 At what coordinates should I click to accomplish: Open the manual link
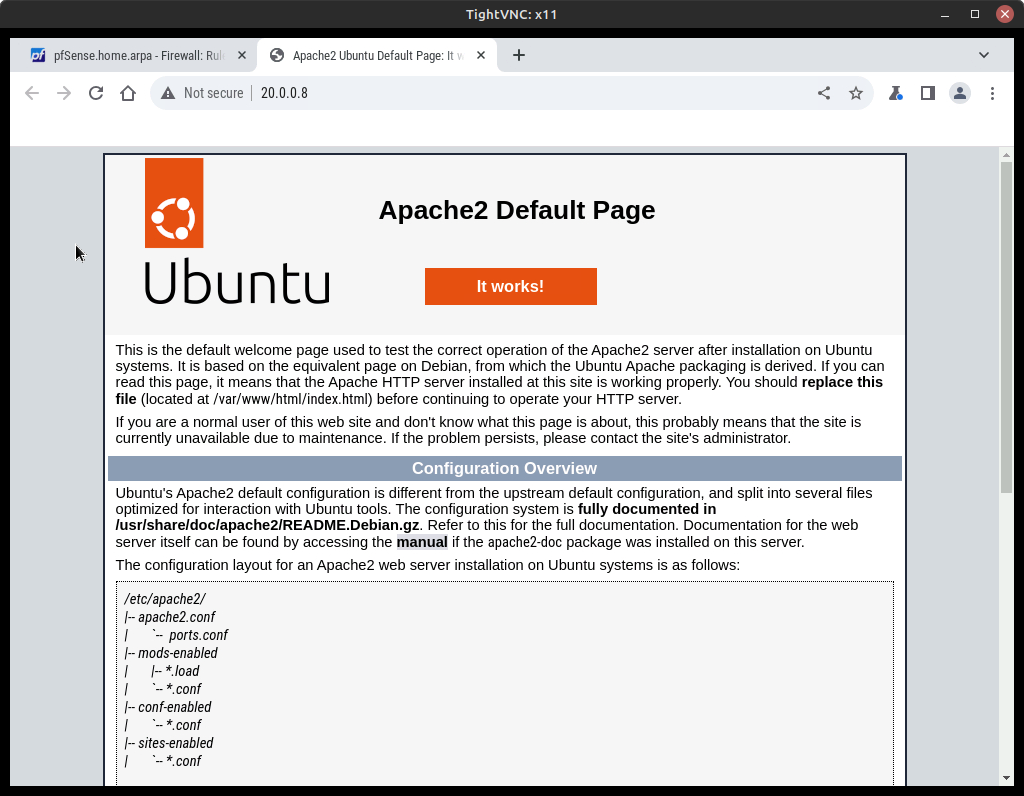tap(422, 542)
